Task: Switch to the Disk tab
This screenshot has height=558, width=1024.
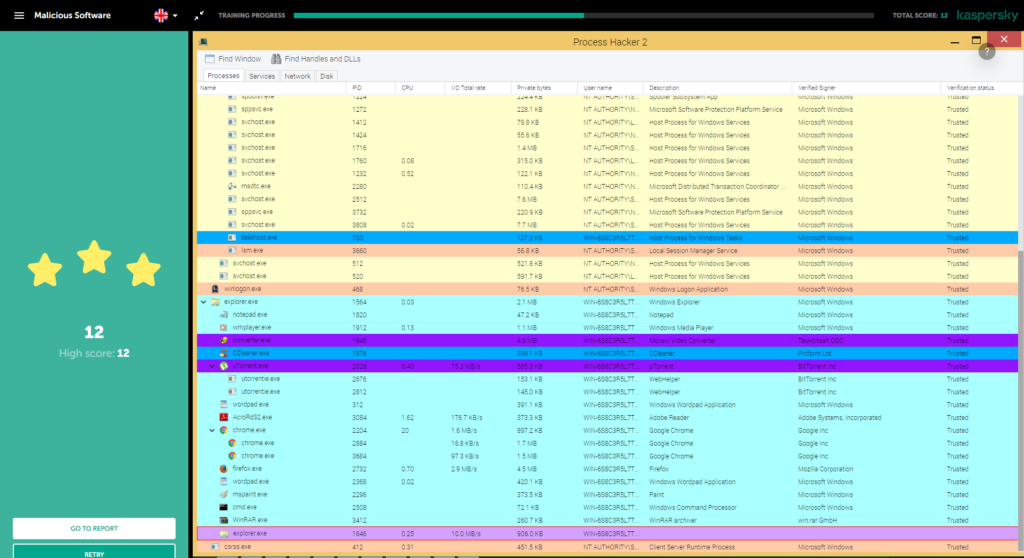Action: (327, 76)
